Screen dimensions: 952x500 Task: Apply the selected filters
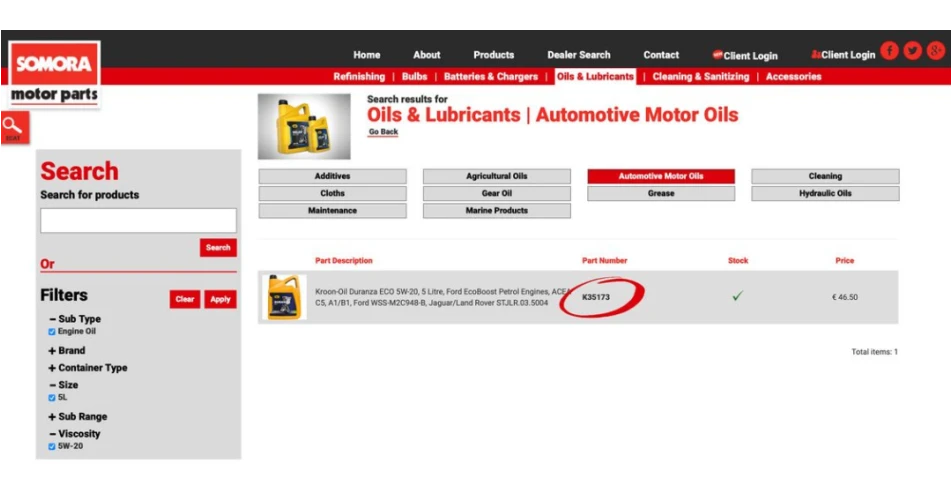220,299
